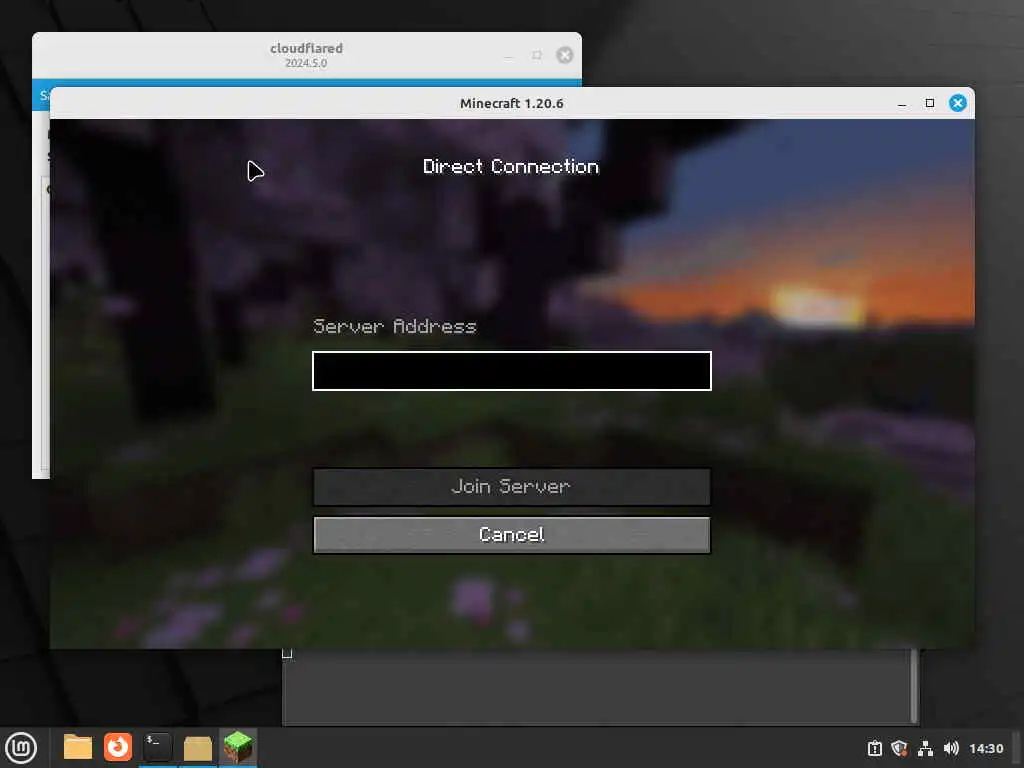This screenshot has width=1024, height=768.
Task: Launch Firefox from the taskbar
Action: tap(118, 747)
